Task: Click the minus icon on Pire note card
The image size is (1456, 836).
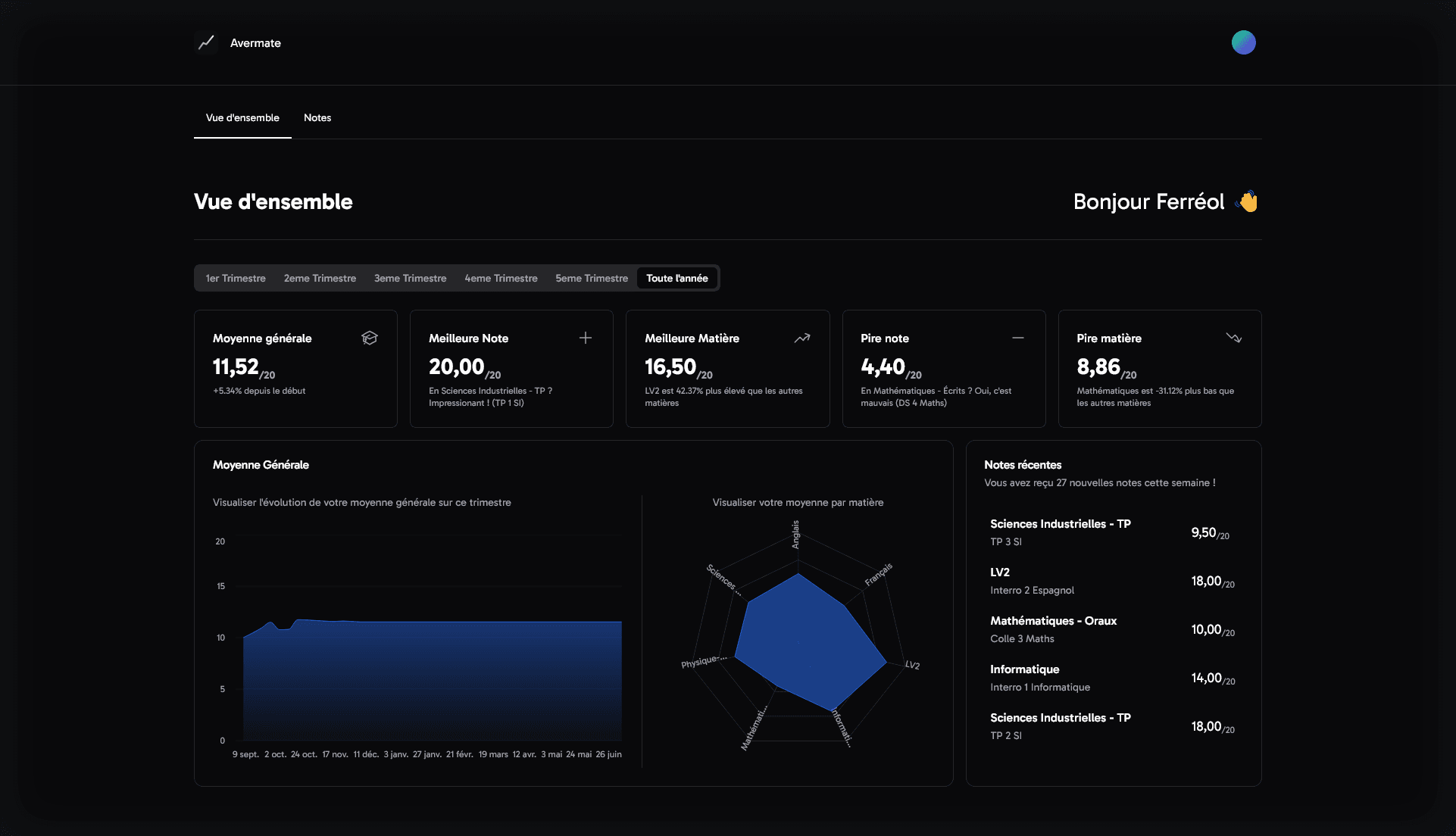Action: coord(1017,338)
